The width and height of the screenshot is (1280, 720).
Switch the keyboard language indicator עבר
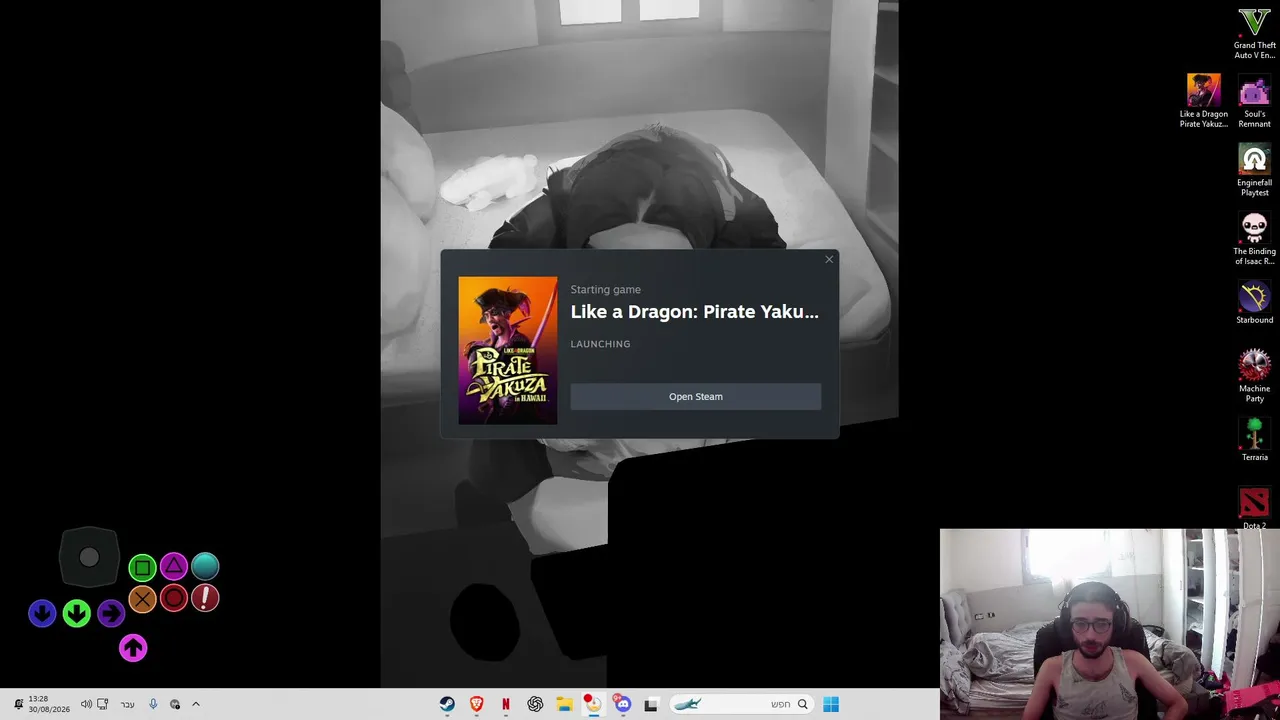click(127, 704)
